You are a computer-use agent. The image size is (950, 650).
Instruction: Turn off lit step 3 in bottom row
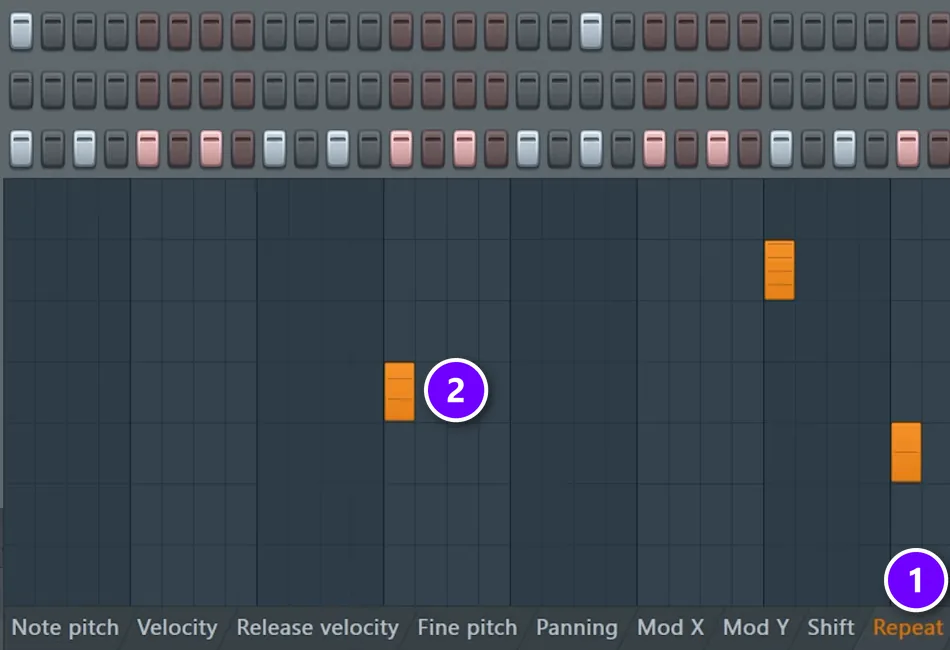84,148
